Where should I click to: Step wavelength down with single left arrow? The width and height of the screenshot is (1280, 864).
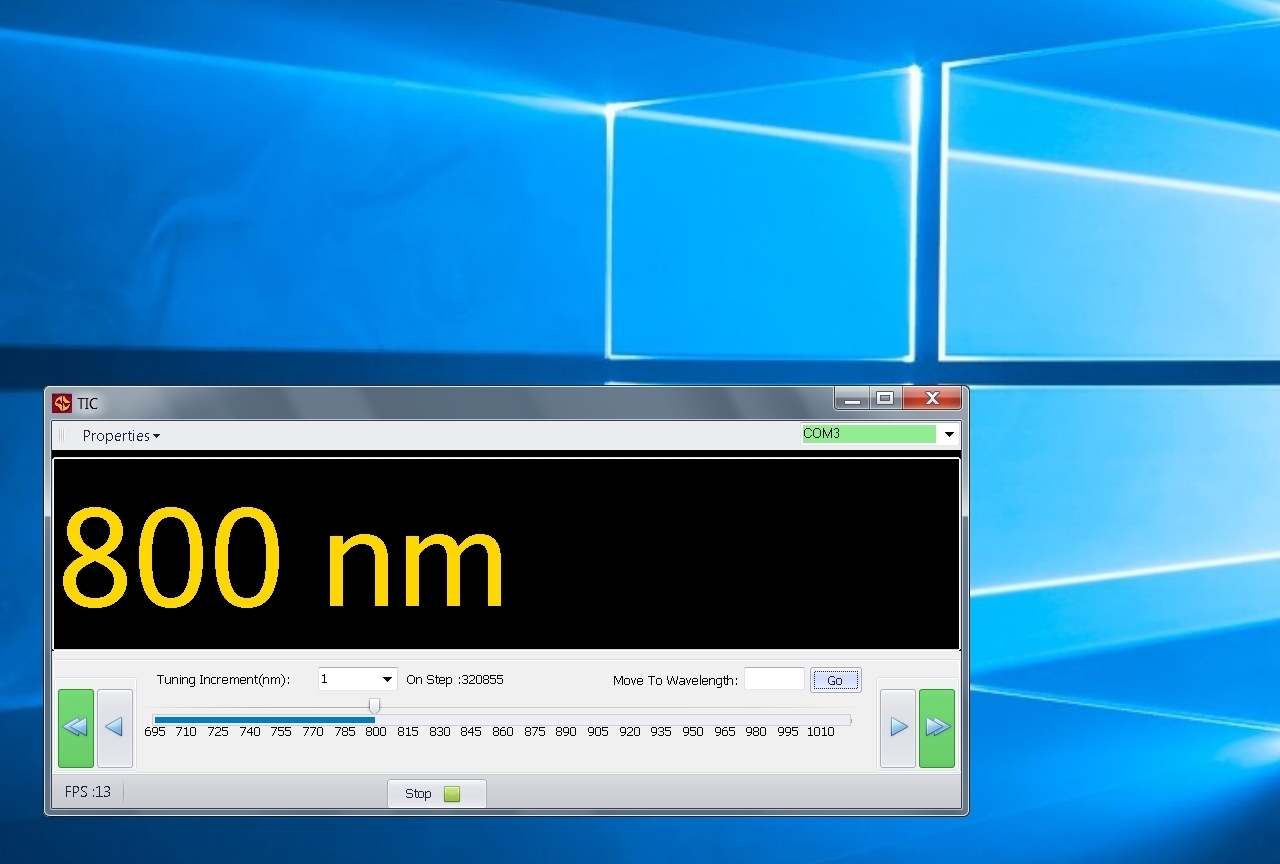pos(114,728)
